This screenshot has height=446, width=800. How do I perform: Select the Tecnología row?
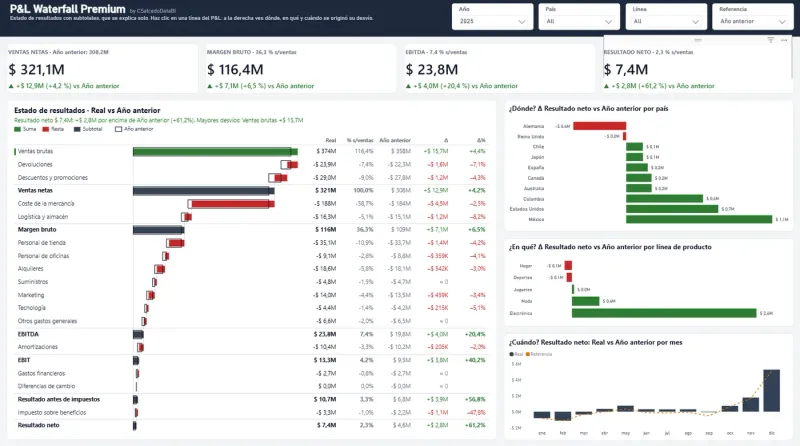pos(250,308)
